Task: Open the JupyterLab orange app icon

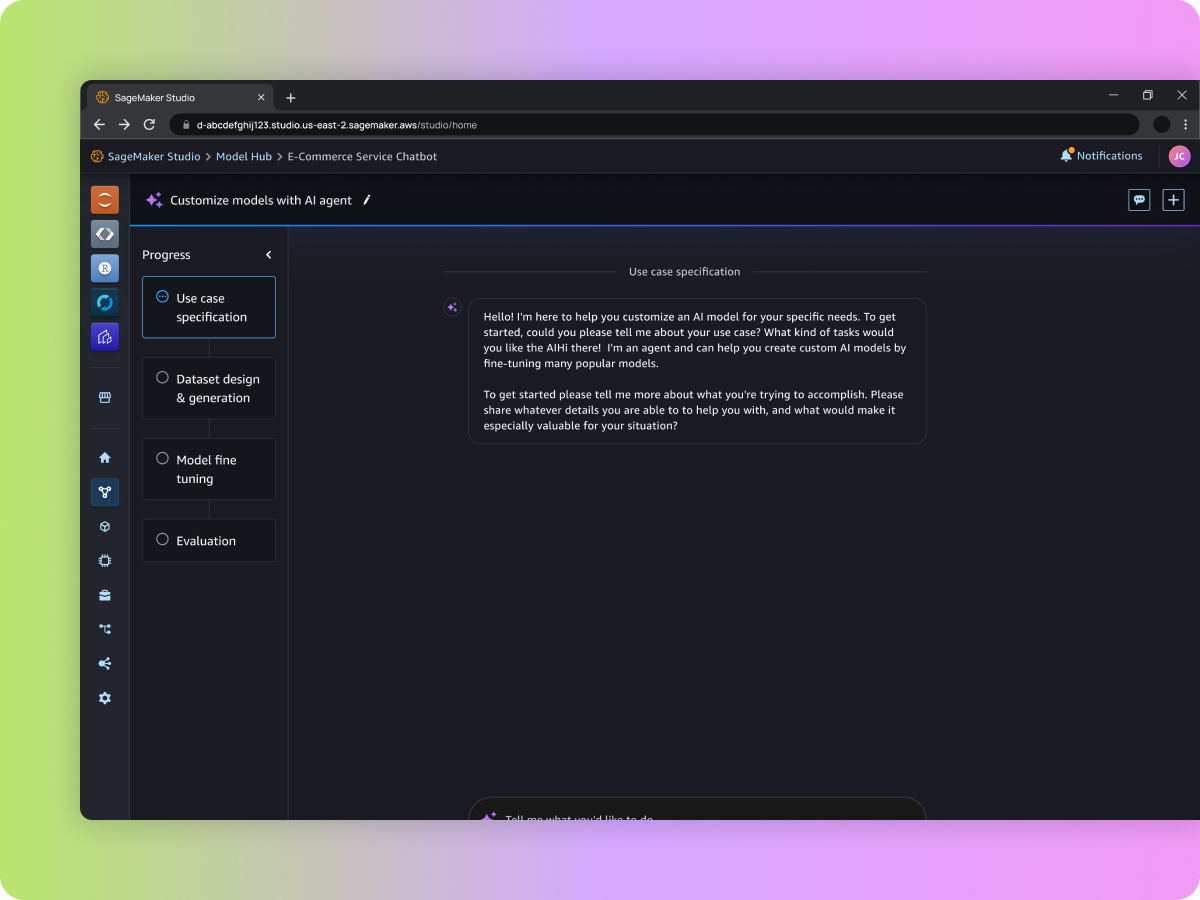Action: [x=105, y=200]
